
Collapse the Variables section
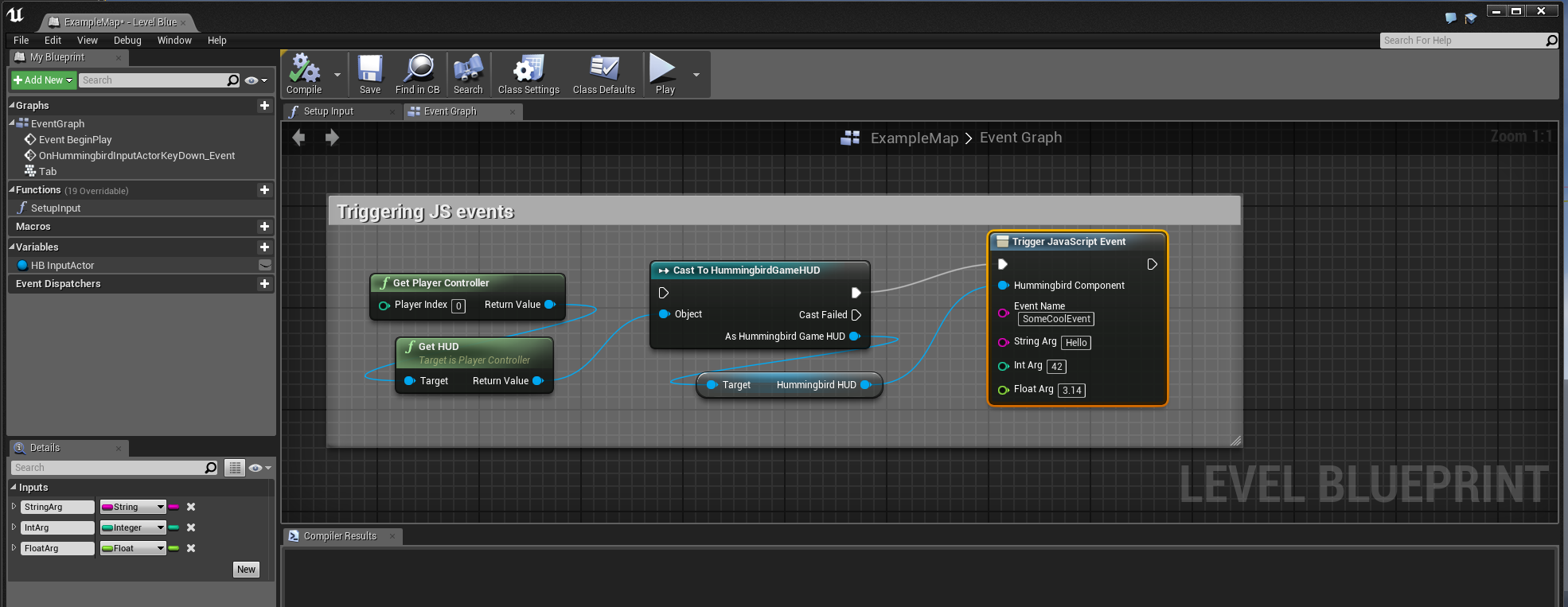12,247
